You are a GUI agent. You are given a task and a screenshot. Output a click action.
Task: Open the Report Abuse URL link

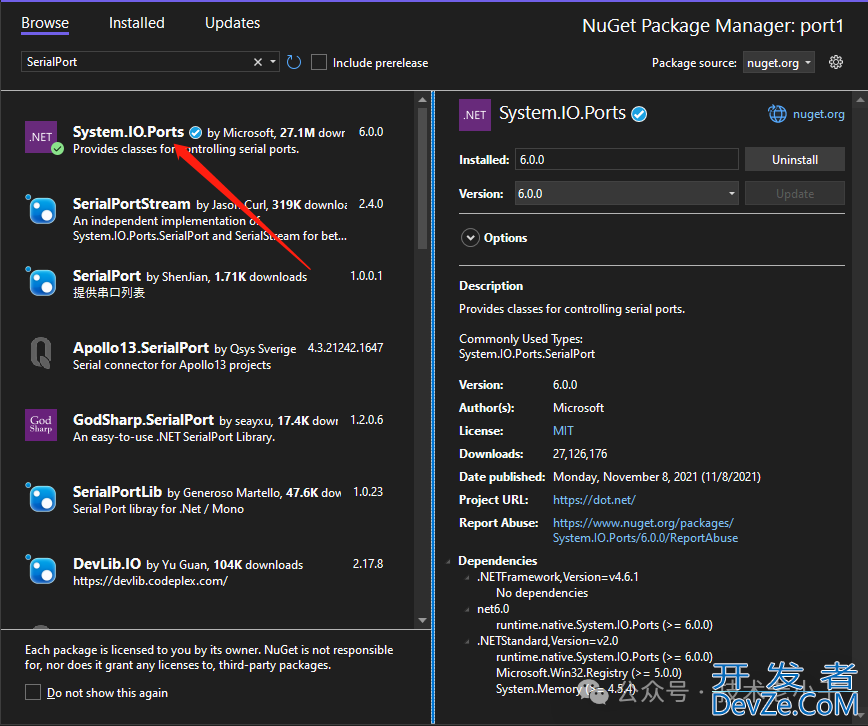click(645, 530)
